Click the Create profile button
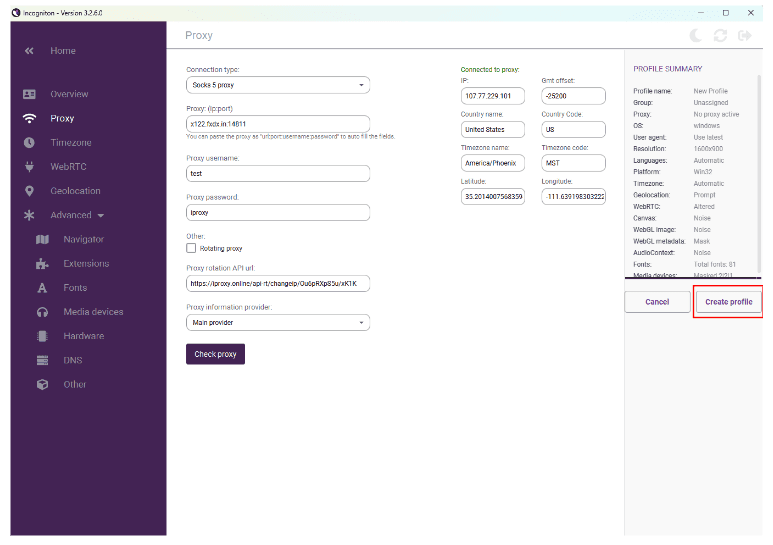This screenshot has width=773, height=545. pyautogui.click(x=728, y=302)
